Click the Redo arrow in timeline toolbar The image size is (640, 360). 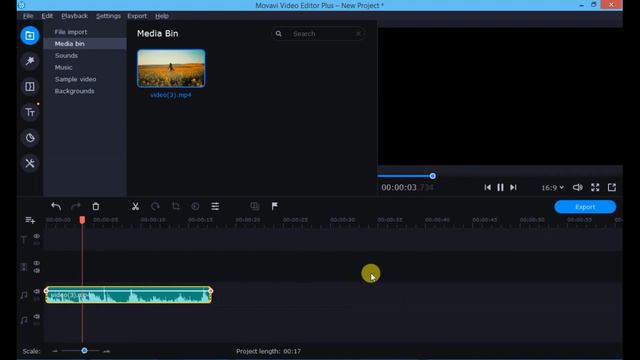click(x=76, y=207)
